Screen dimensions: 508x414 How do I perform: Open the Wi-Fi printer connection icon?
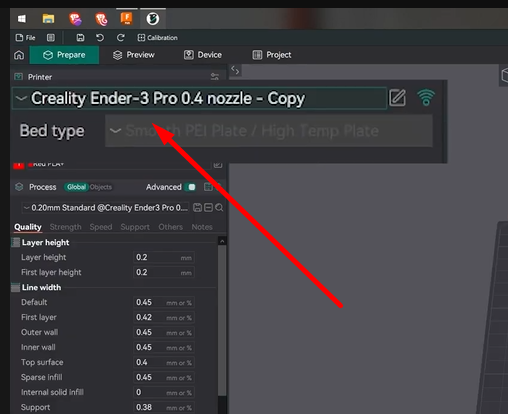[426, 98]
